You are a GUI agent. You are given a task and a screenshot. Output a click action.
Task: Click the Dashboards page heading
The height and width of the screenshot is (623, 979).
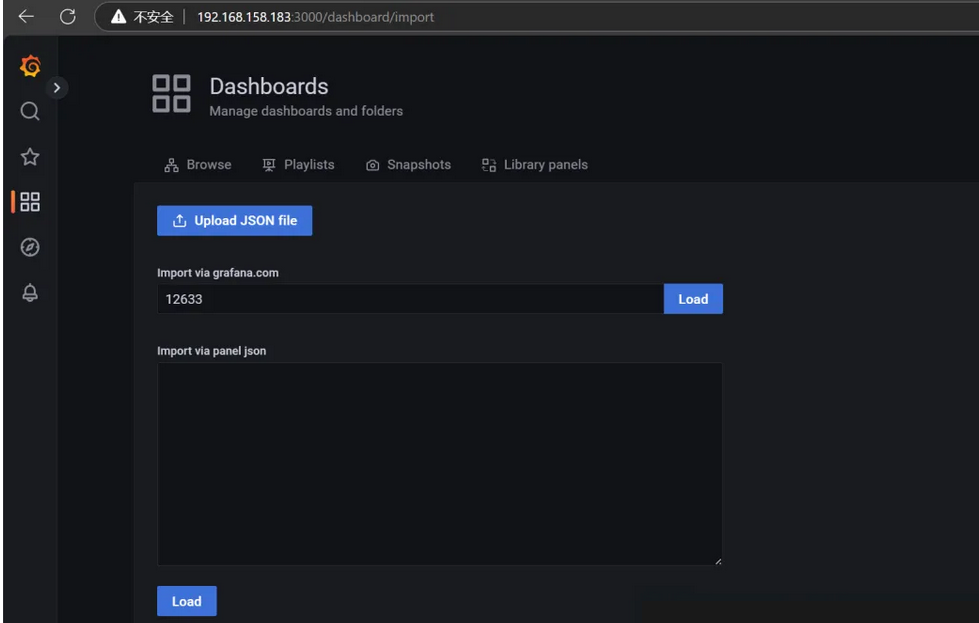[x=269, y=86]
